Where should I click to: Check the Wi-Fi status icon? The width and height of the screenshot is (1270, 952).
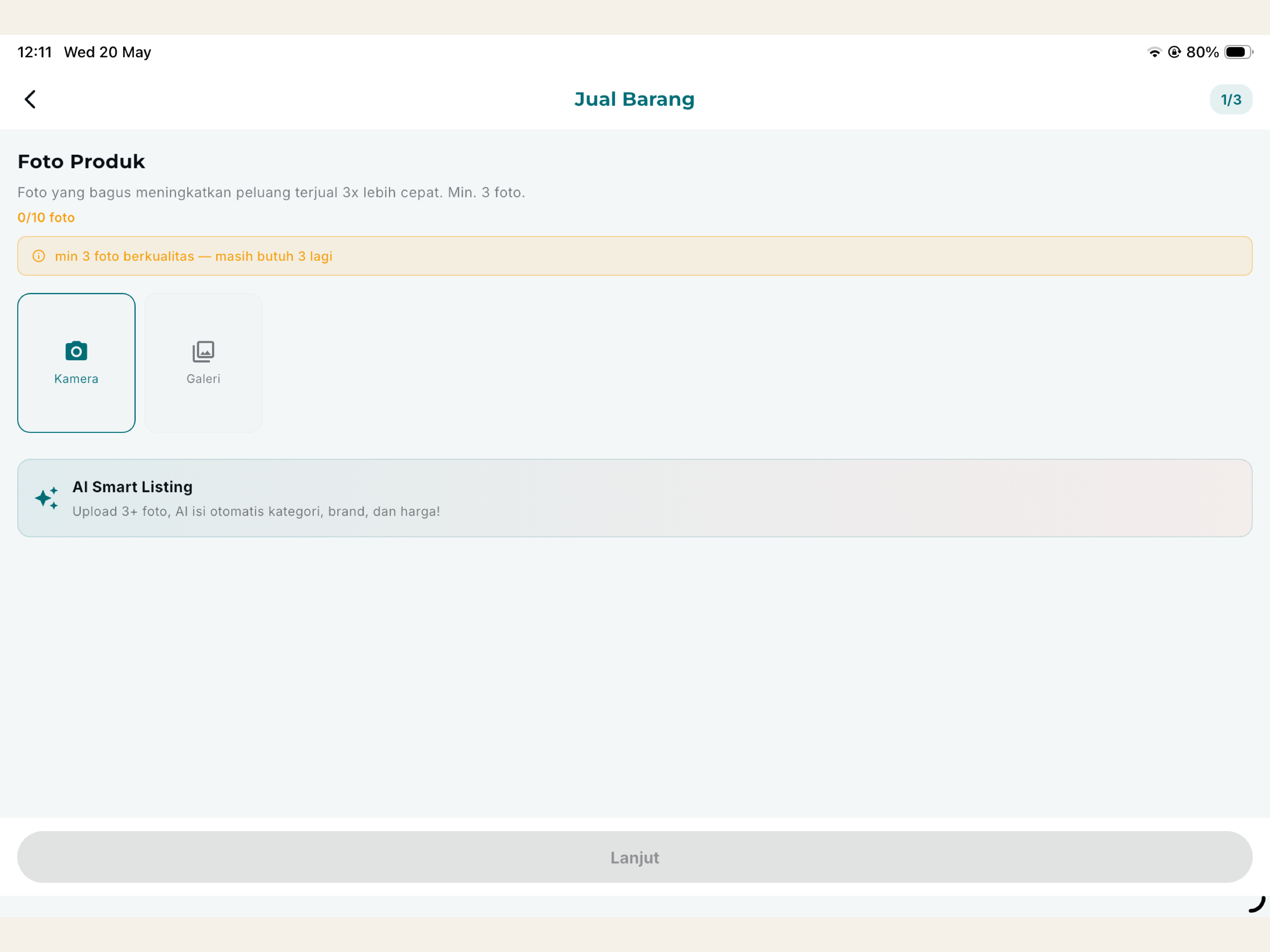pos(1154,52)
